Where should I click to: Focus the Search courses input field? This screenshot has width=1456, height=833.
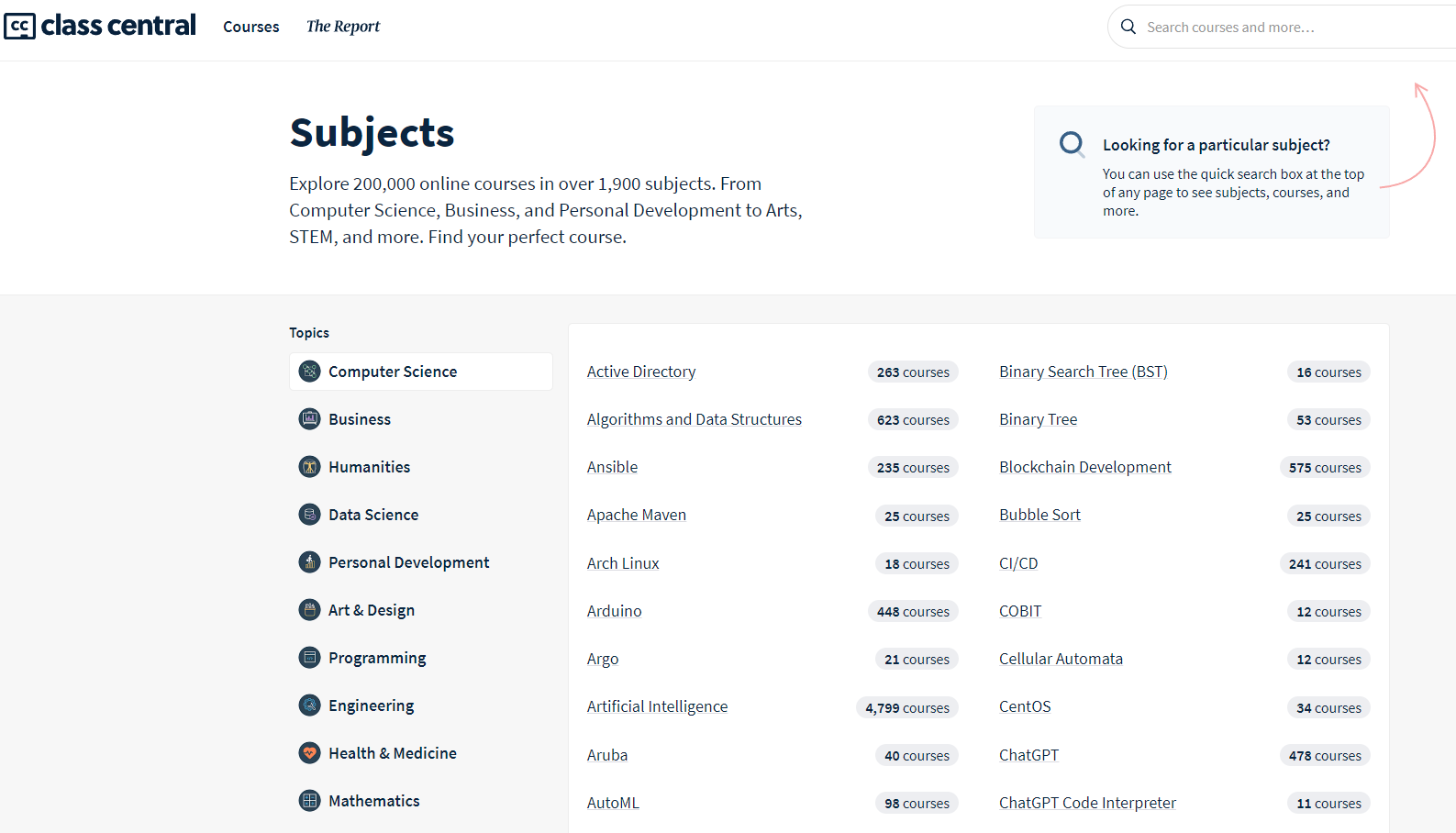[x=1284, y=28]
